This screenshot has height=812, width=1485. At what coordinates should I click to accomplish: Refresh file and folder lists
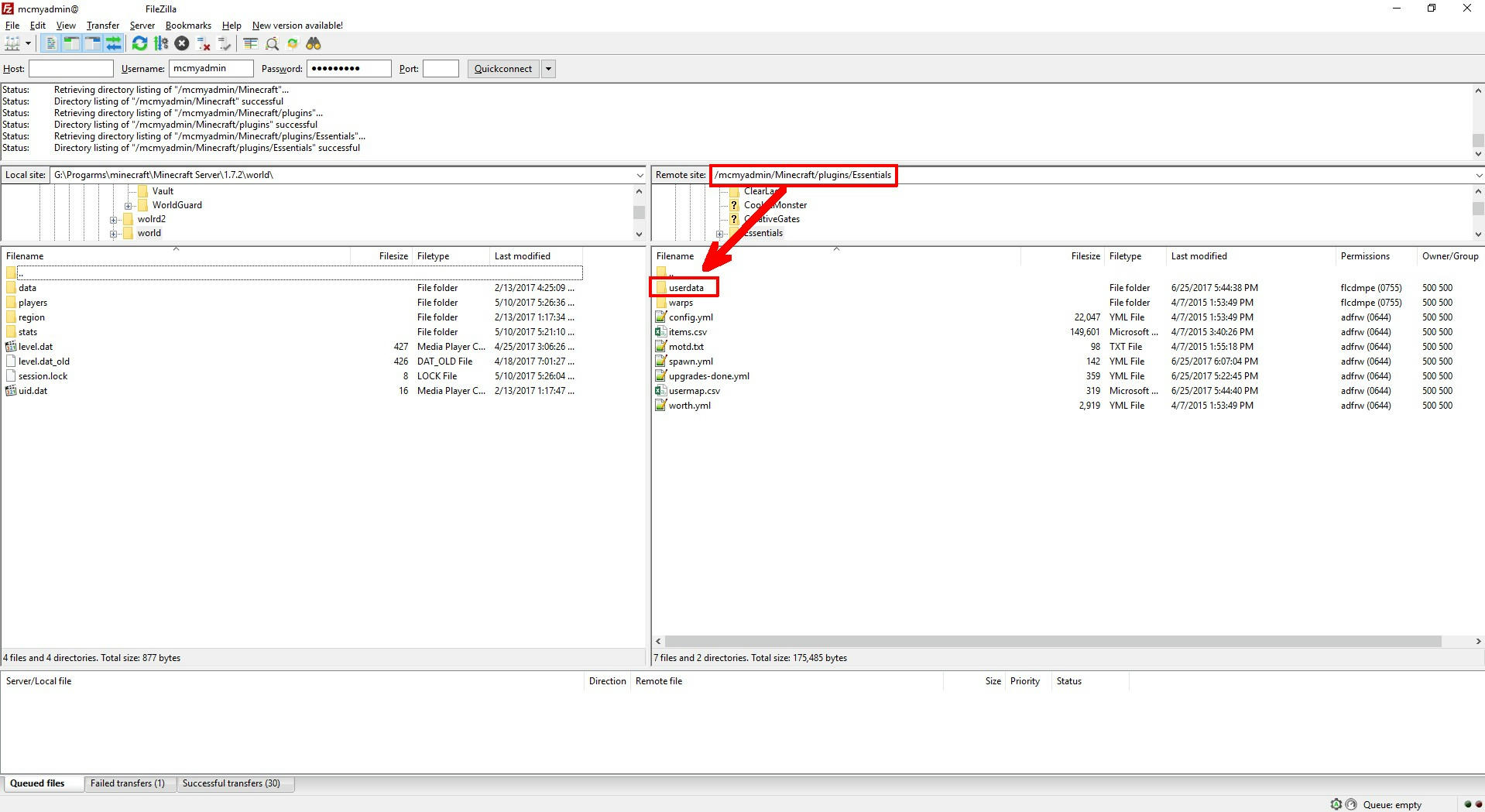[139, 43]
